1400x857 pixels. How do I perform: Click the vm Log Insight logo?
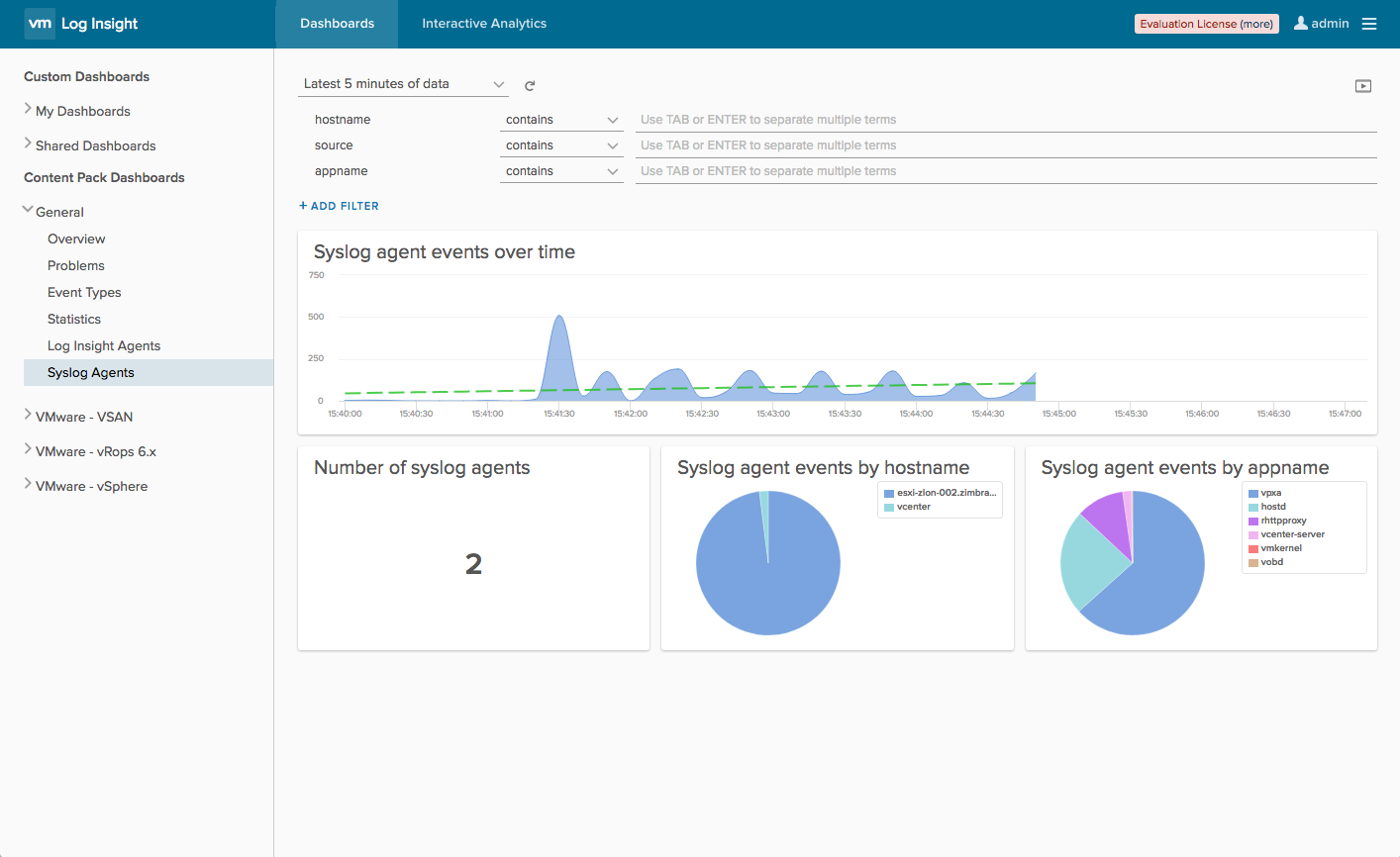[81, 24]
